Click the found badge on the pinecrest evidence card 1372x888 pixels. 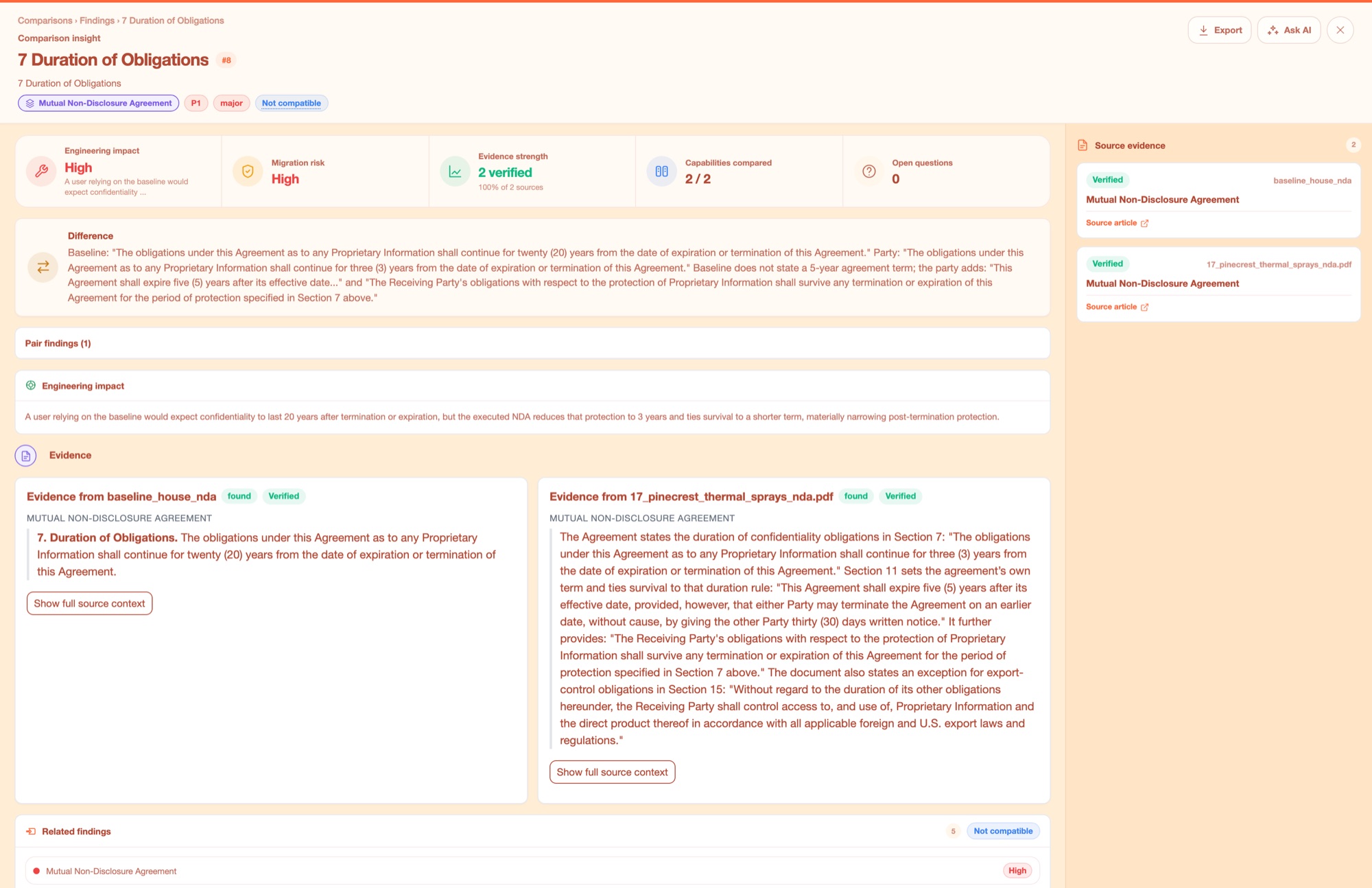click(855, 496)
